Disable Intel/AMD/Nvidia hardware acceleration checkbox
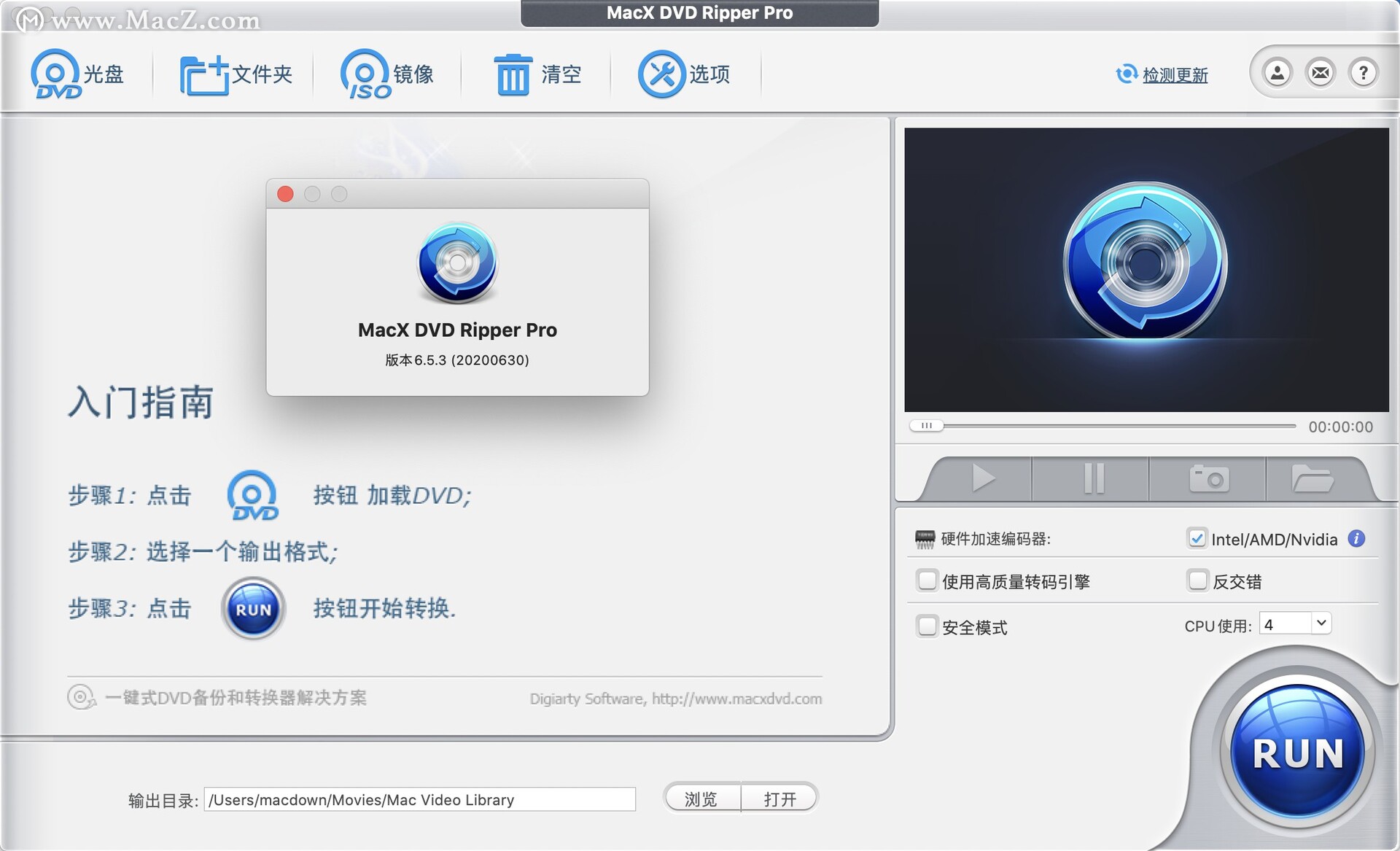The width and height of the screenshot is (1400, 851). click(x=1197, y=539)
